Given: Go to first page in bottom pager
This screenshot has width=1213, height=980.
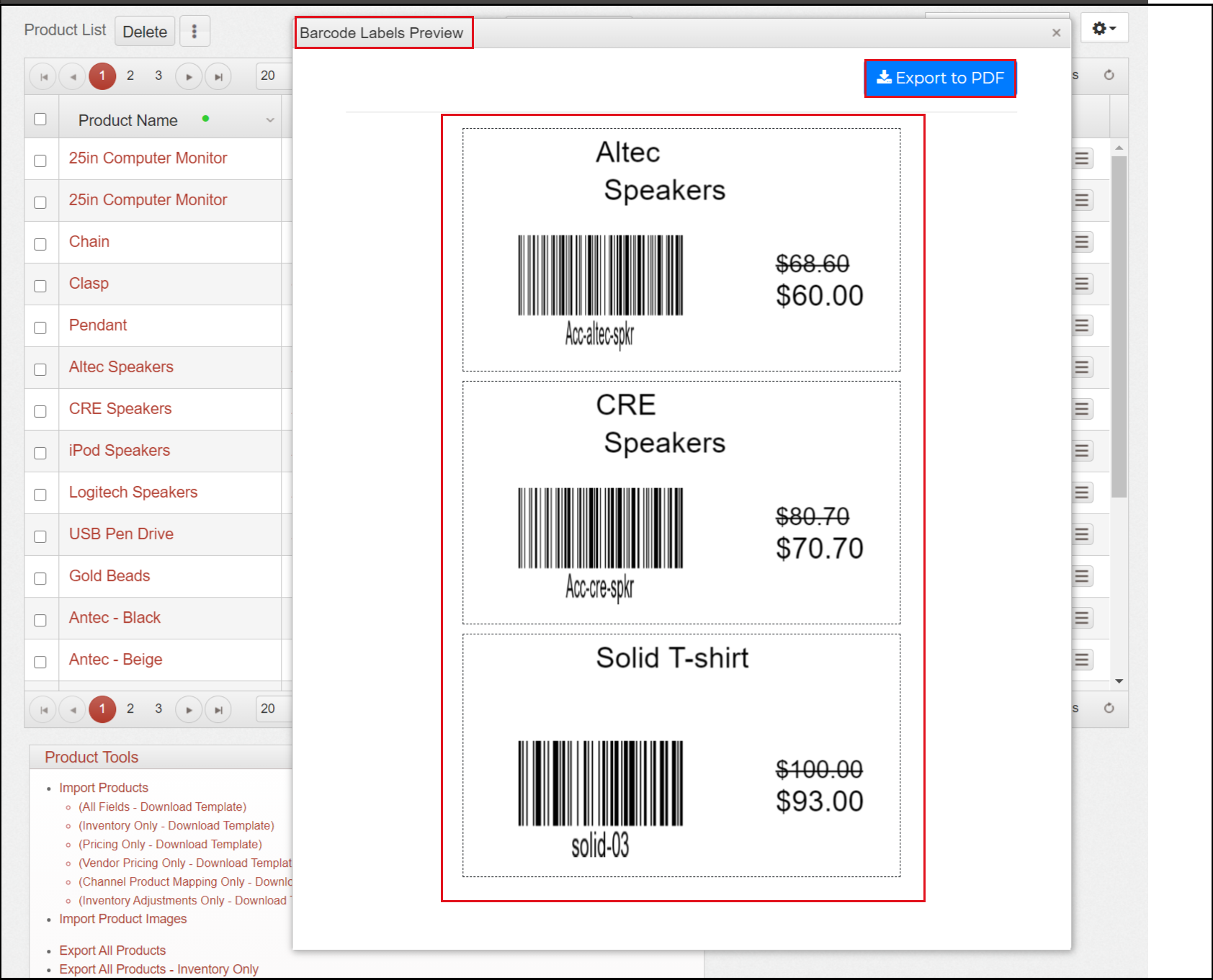Looking at the screenshot, I should pos(43,709).
